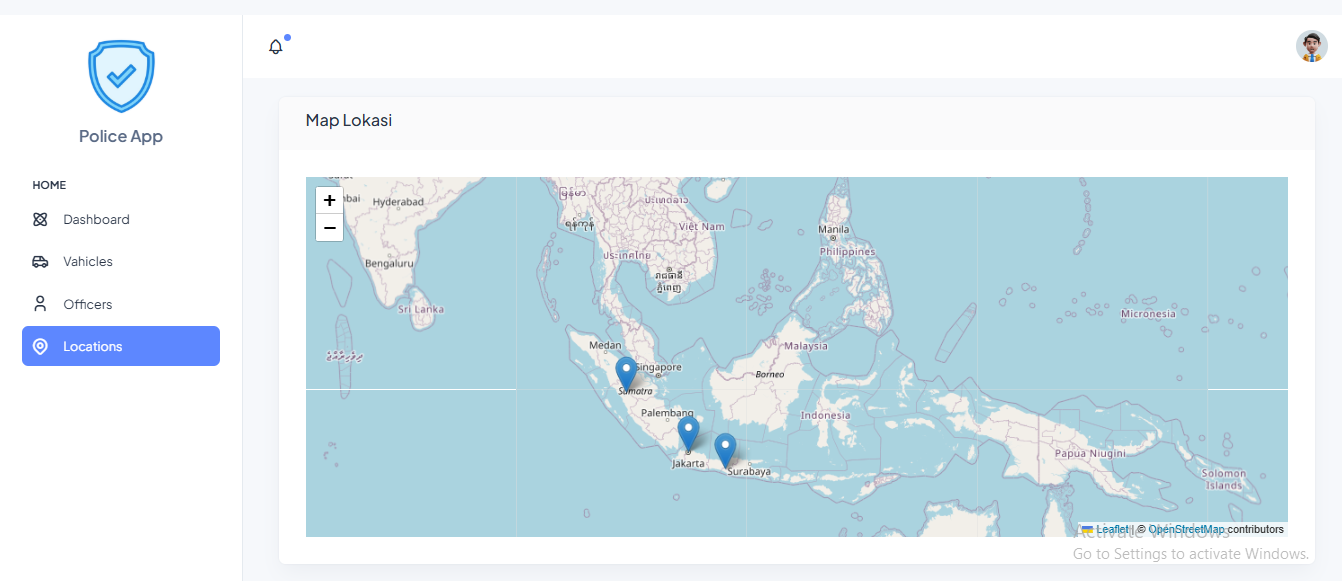Open the OpenStreetMap attribution link
Image resolution: width=1342 pixels, height=581 pixels.
tap(1185, 529)
